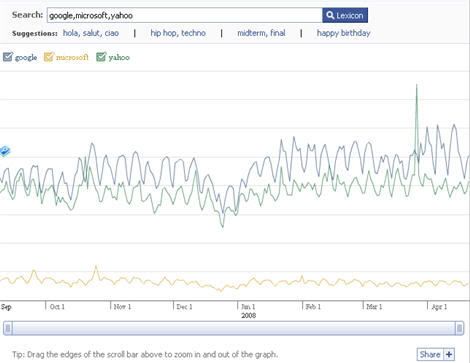Focus the search field with google,microsoft,yahoo
Screen dimensions: 470x363
pos(184,15)
